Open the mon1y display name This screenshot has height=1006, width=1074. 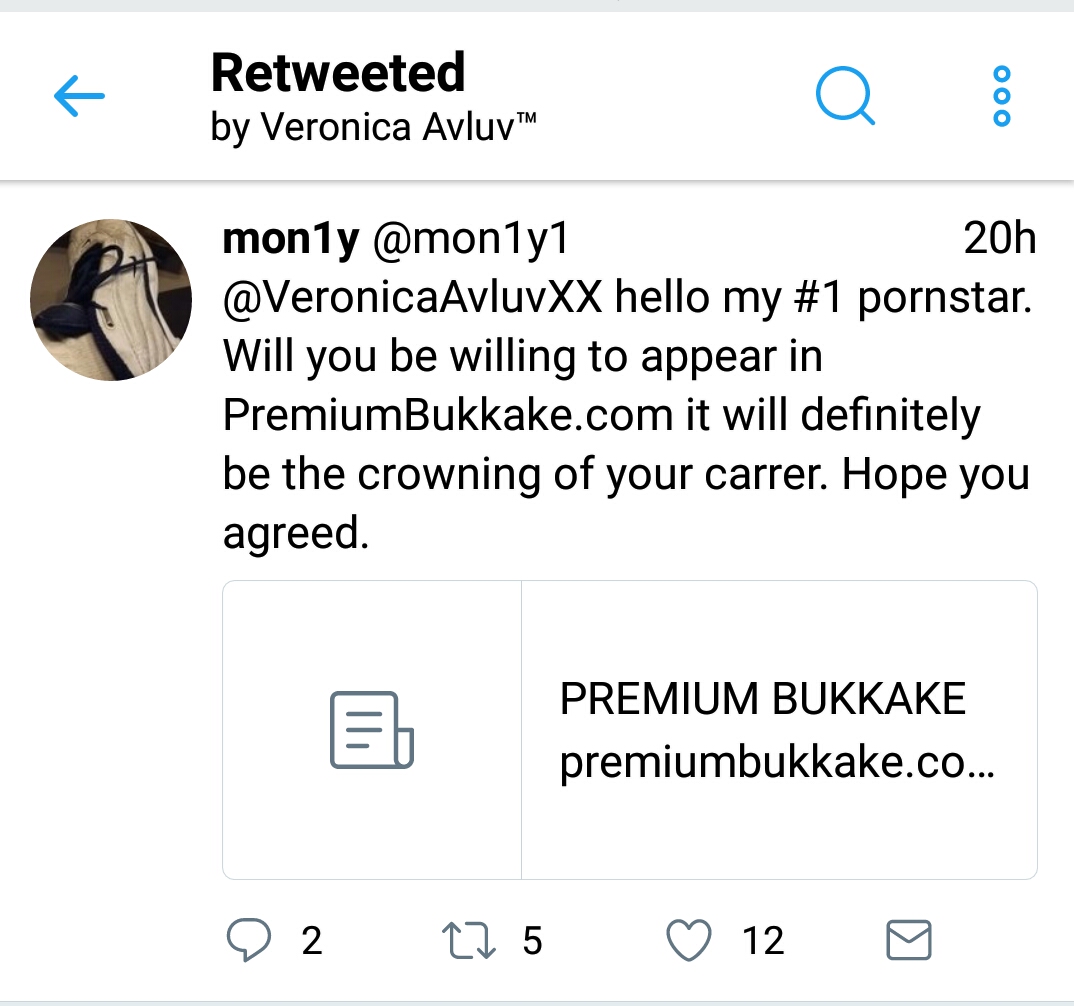coord(290,240)
